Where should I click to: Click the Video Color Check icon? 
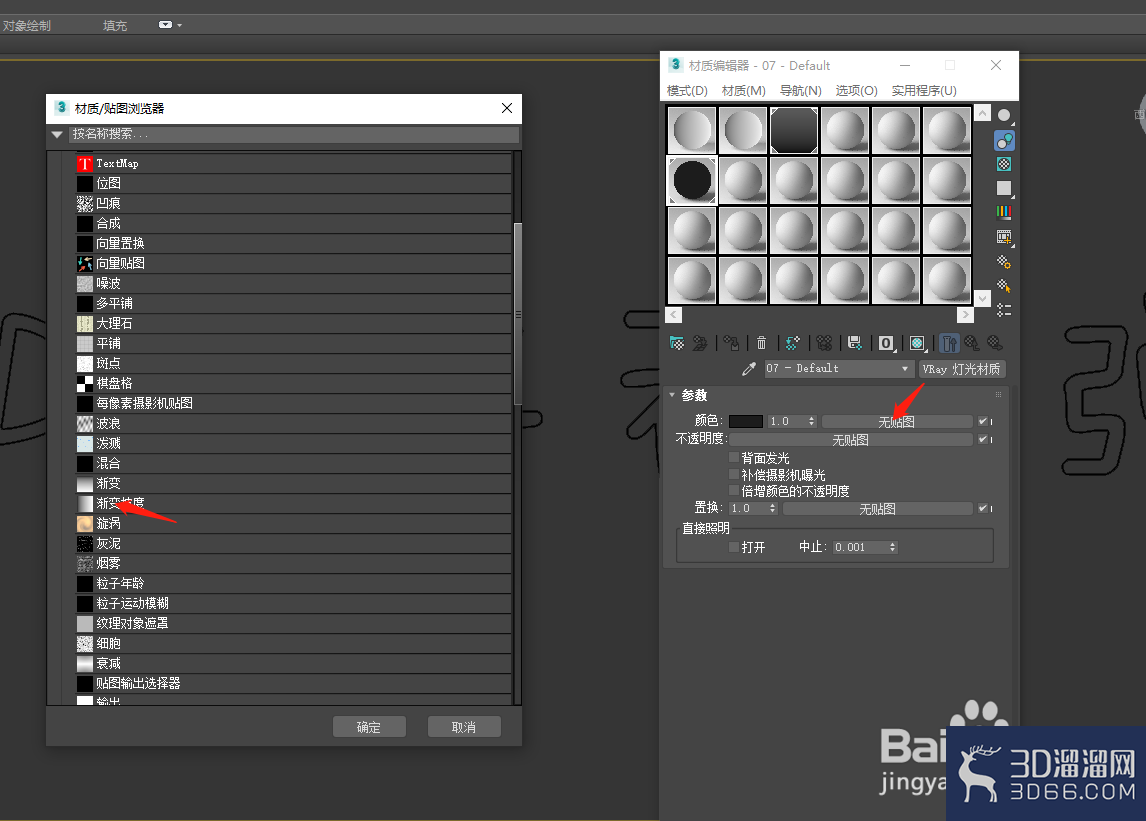pos(1005,213)
